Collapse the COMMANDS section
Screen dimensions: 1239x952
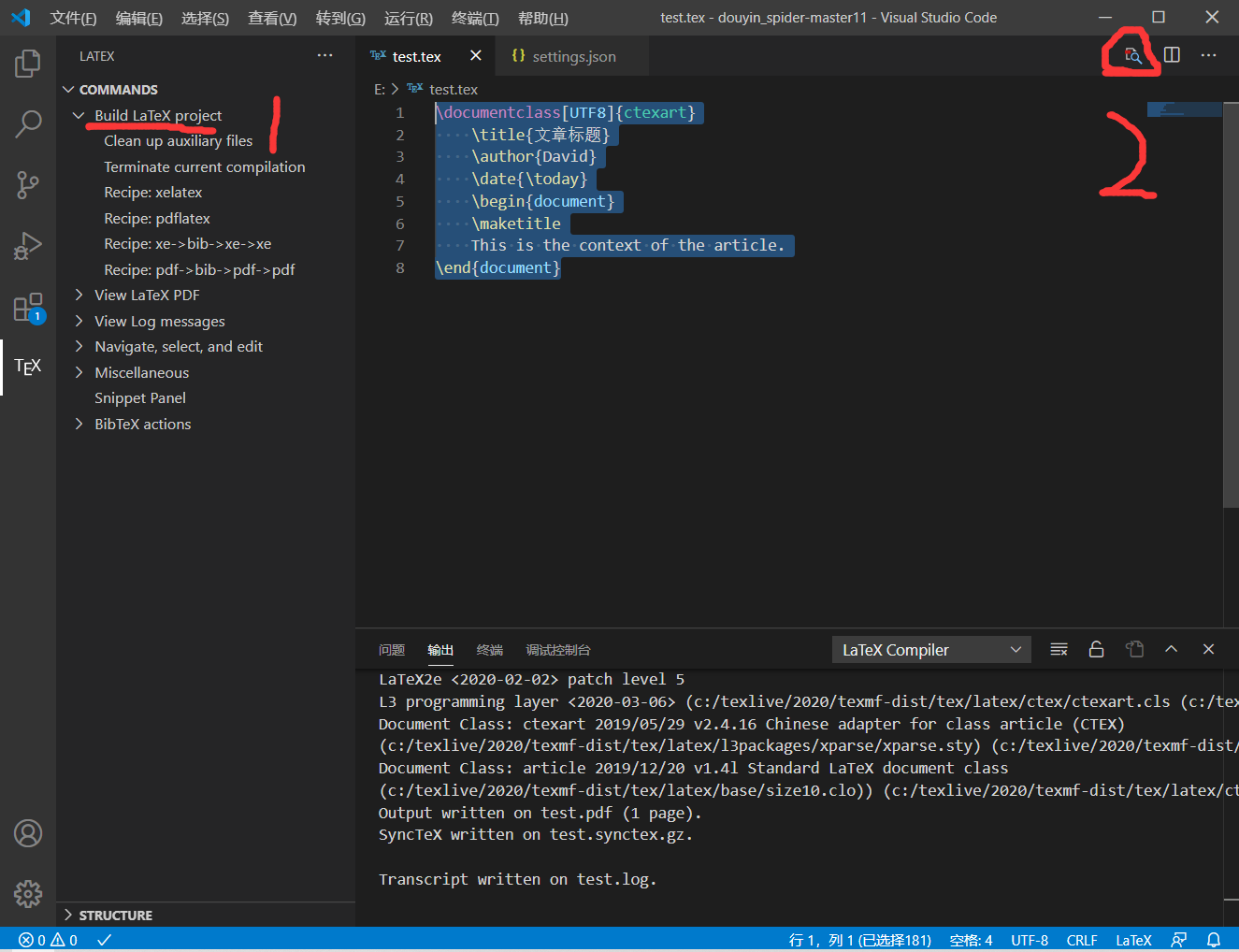[x=68, y=89]
